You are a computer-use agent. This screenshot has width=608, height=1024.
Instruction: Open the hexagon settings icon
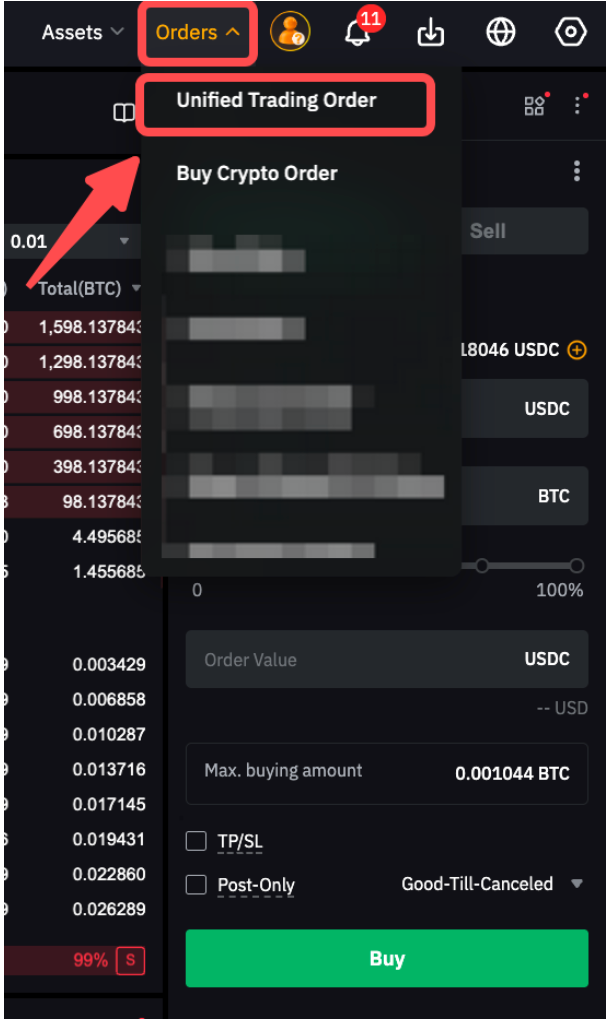(570, 31)
